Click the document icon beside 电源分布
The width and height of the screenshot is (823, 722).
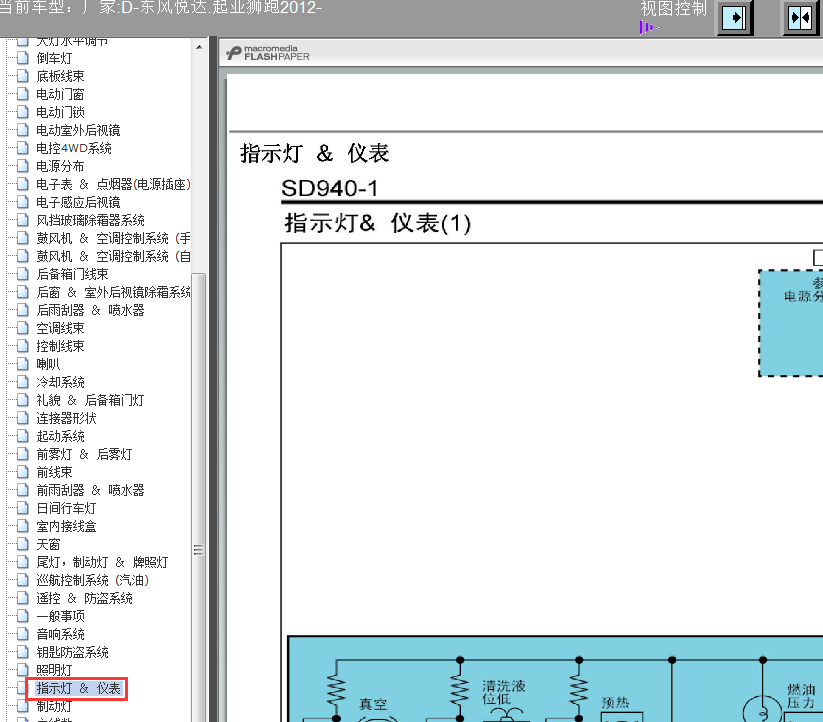pyautogui.click(x=23, y=166)
